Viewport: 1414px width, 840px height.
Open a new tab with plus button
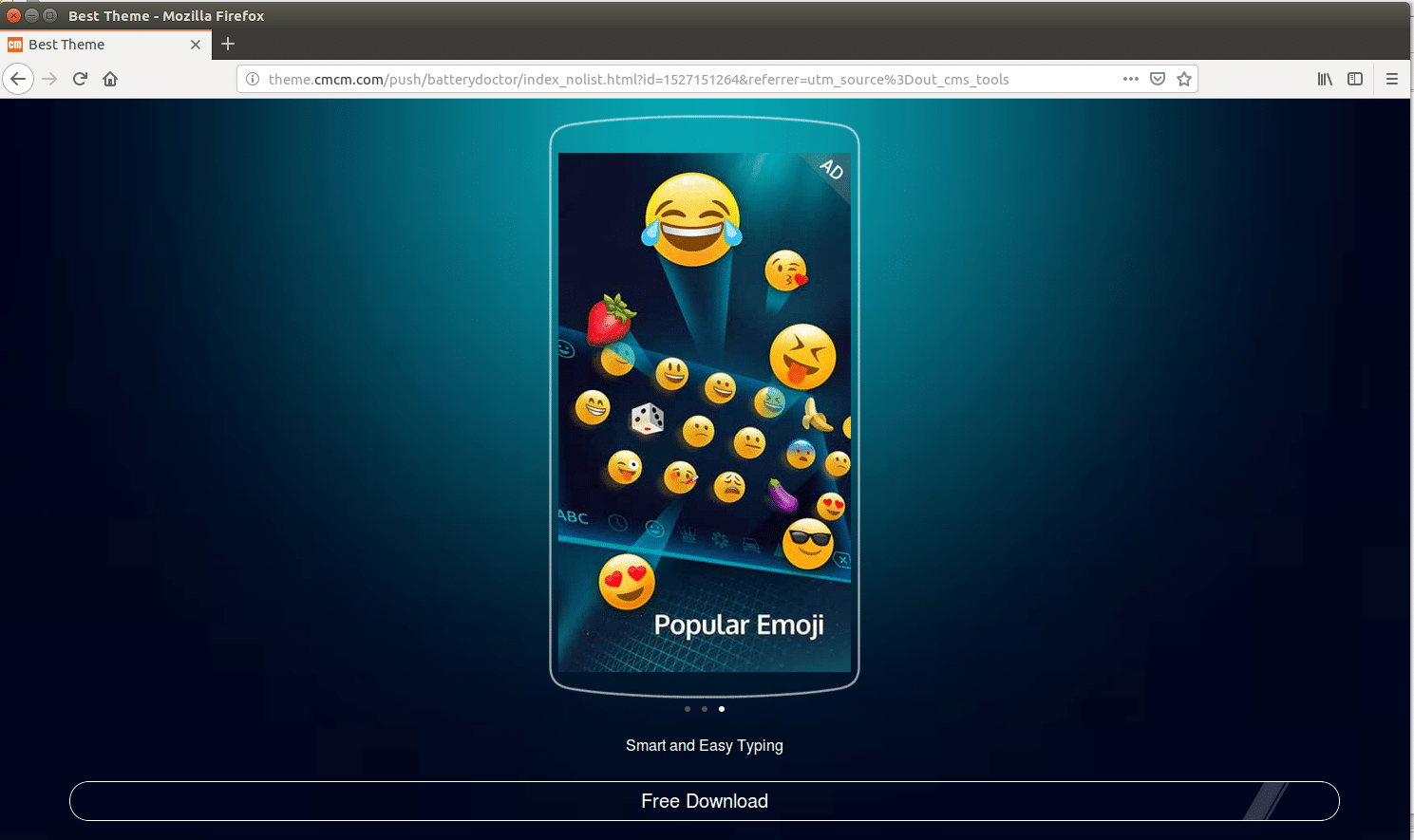click(228, 44)
